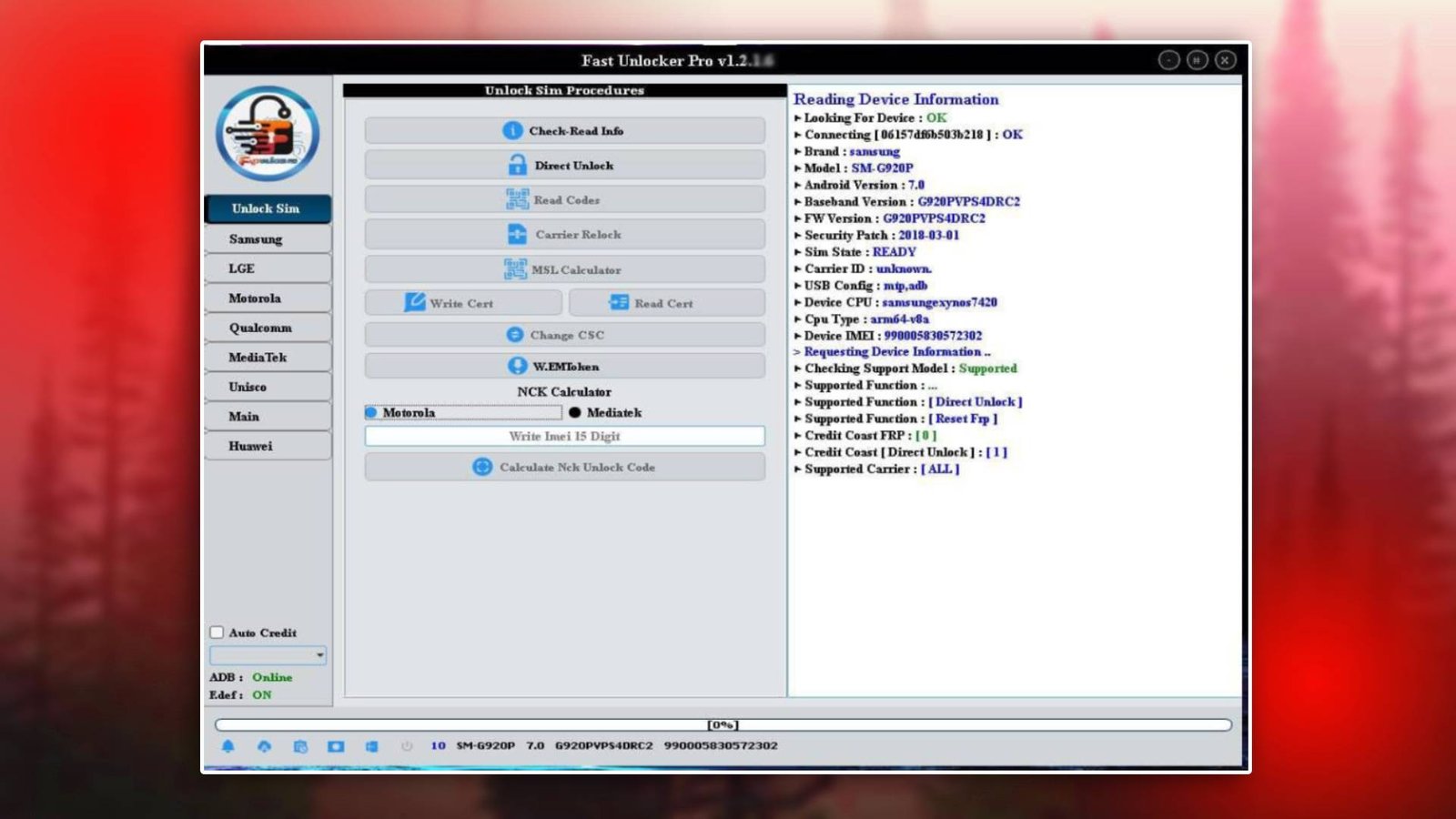Screen dimensions: 1456x819
Task: Select the Mediatek radio button
Action: pos(574,412)
